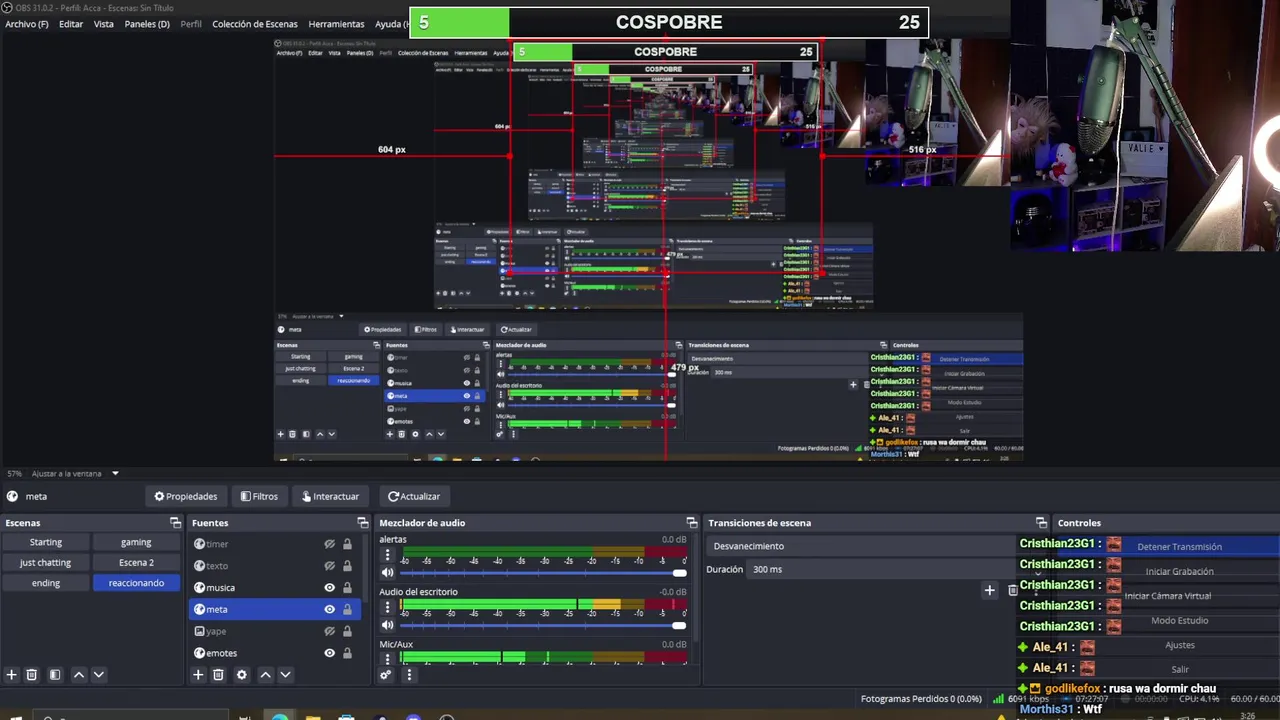Mute the alertas audio channel

(387, 573)
